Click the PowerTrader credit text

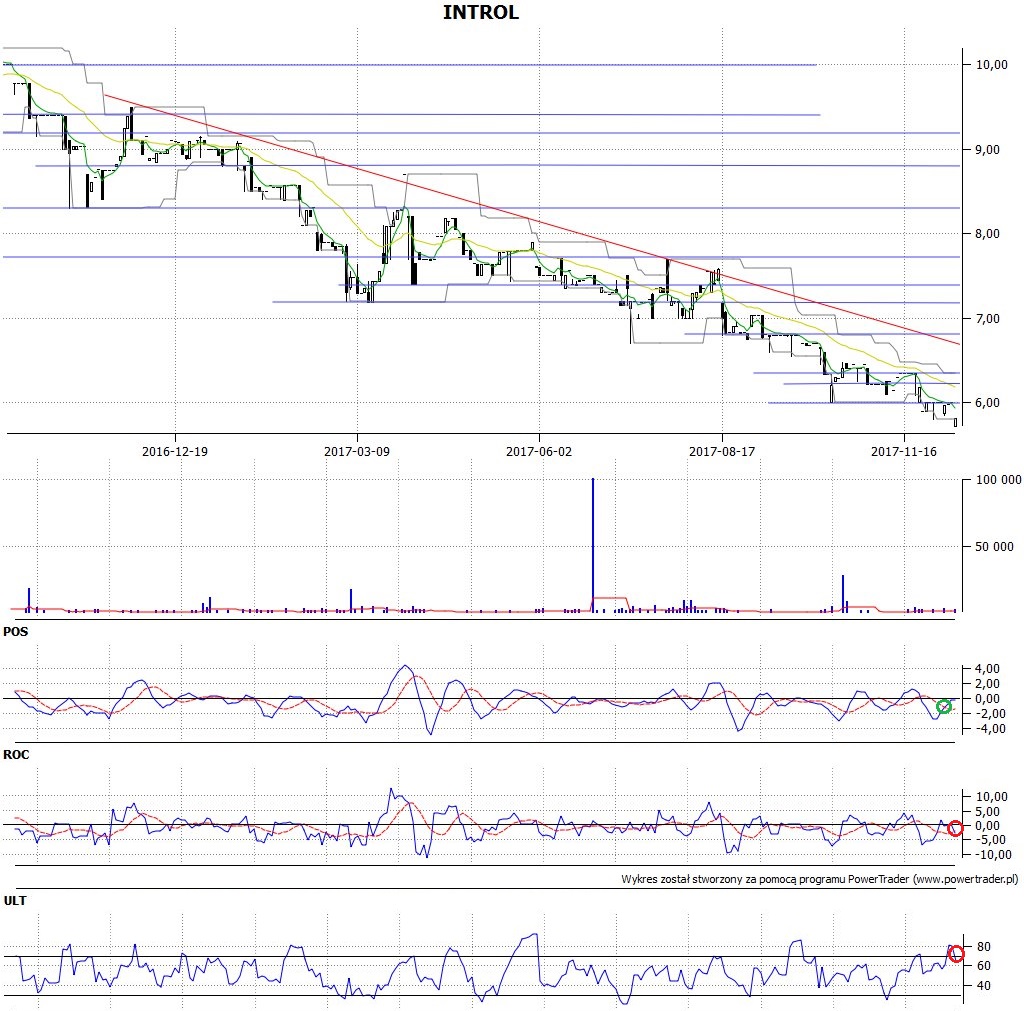pos(820,879)
